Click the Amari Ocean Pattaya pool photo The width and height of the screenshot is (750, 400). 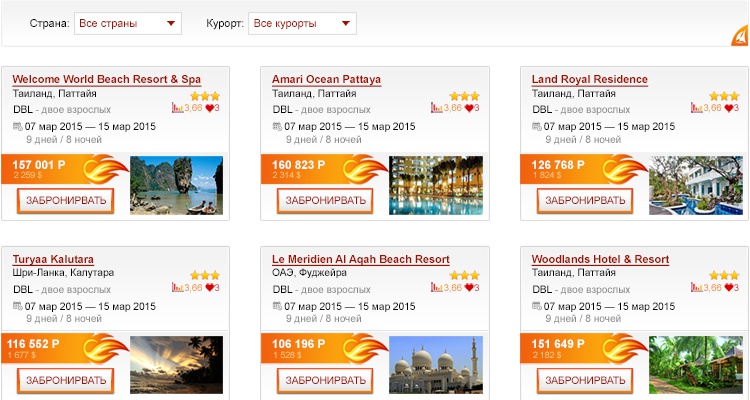[x=436, y=185]
